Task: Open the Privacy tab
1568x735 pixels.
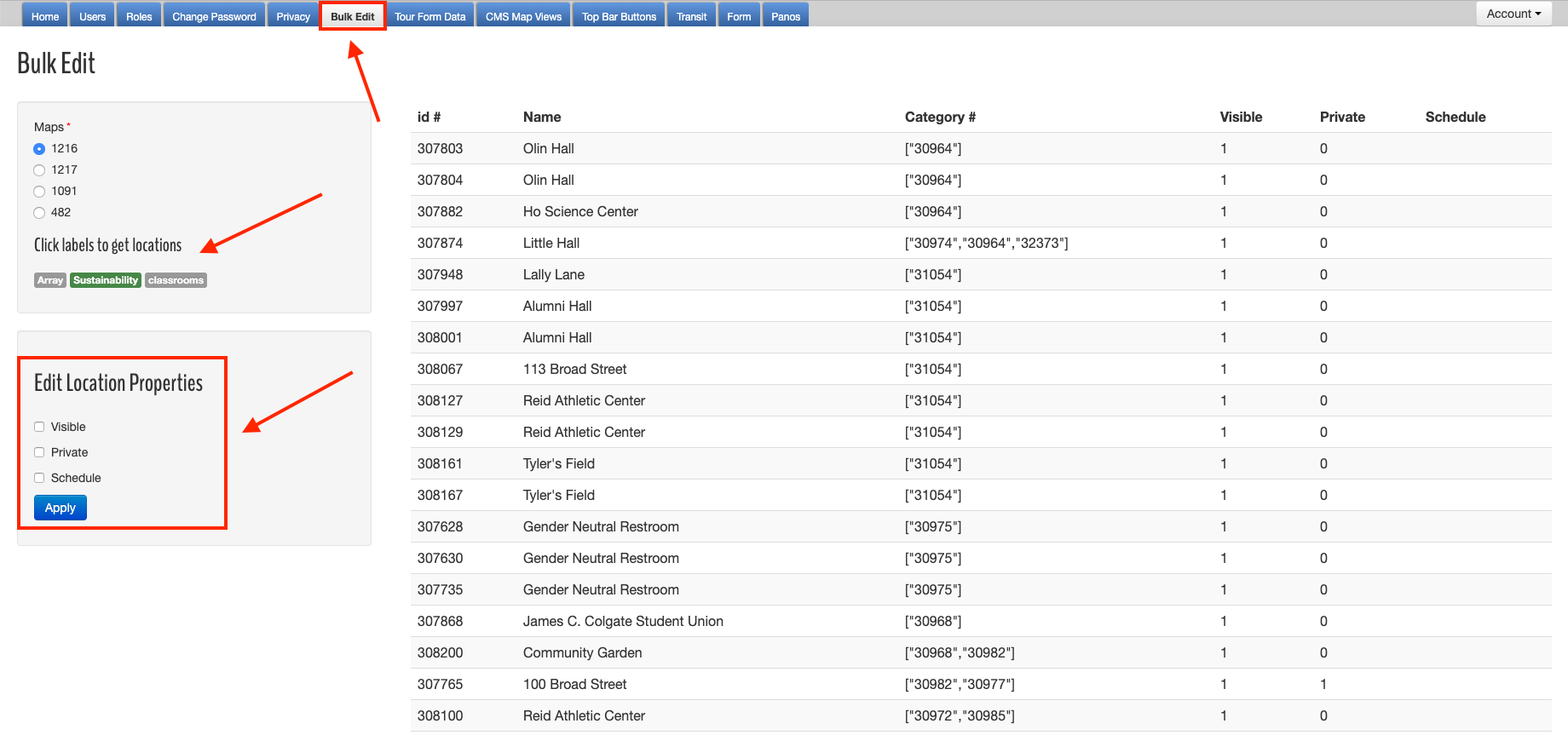Action: pos(293,16)
